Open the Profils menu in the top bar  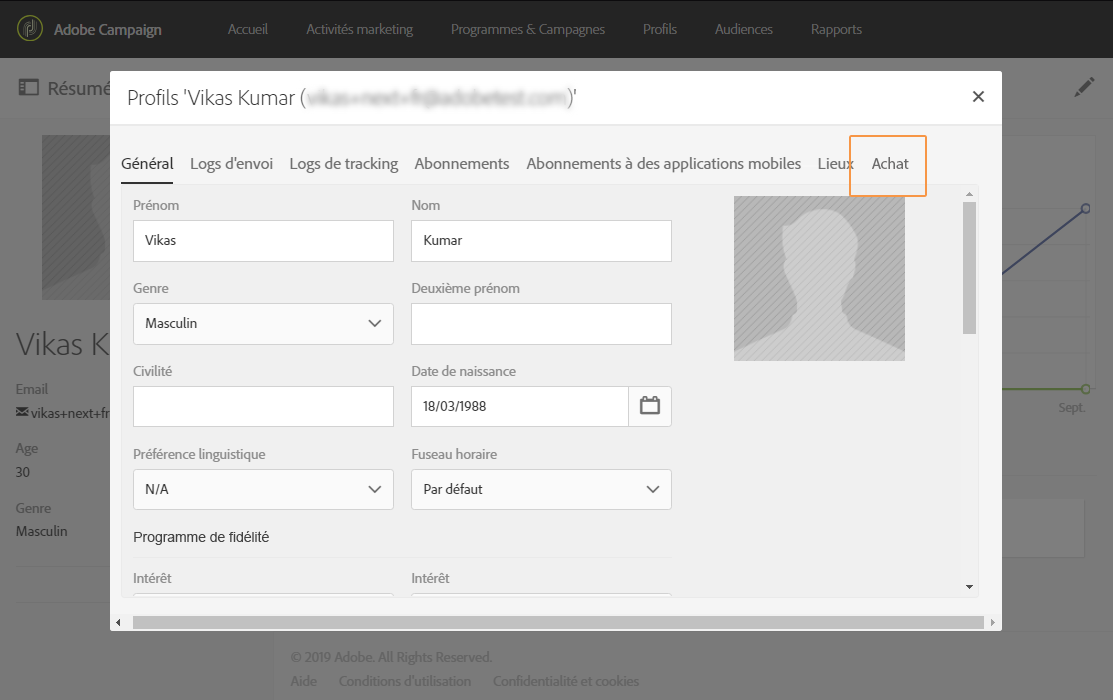[x=660, y=30]
